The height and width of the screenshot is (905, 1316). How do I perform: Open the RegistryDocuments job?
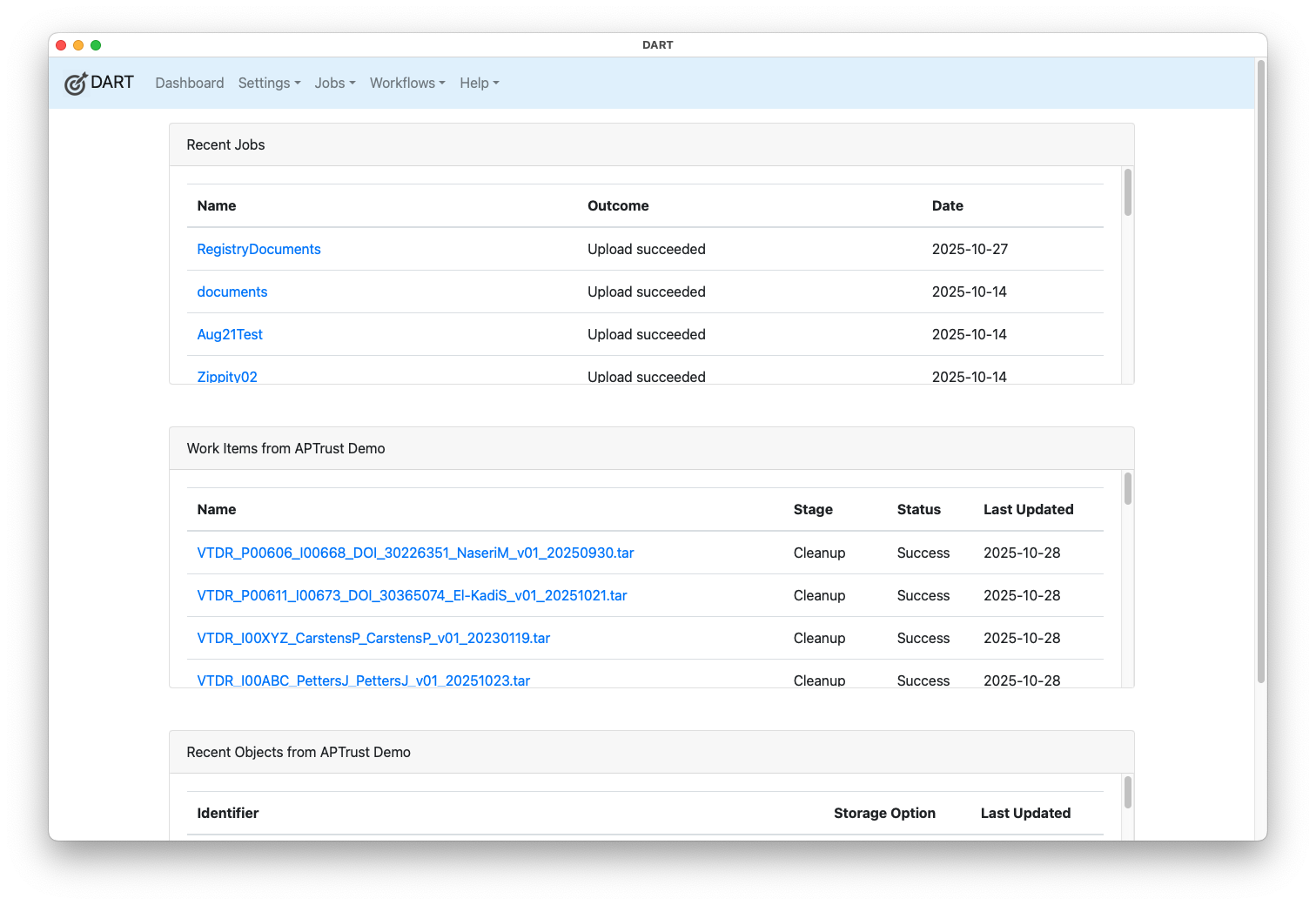pyautogui.click(x=258, y=249)
